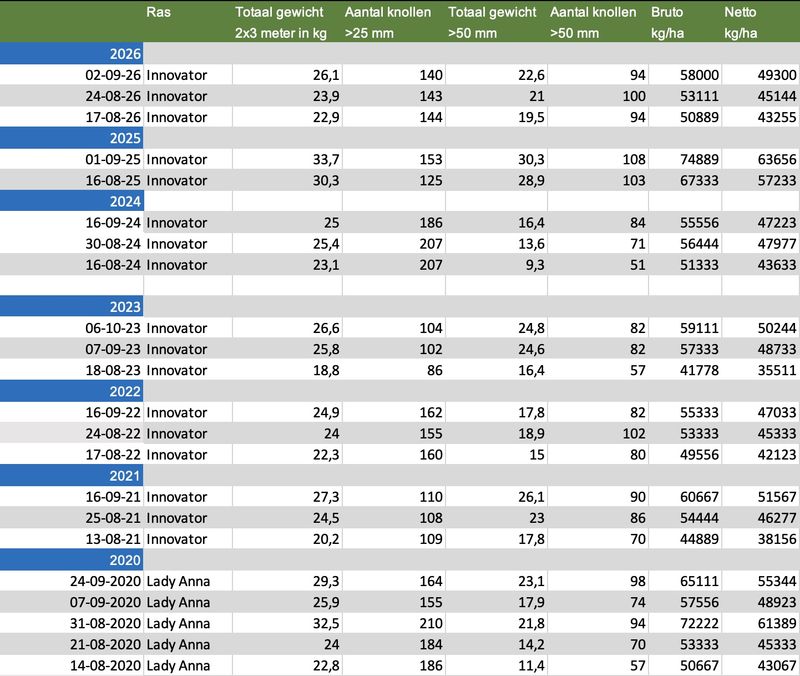The width and height of the screenshot is (800, 676).
Task: Click the 2026 year row label
Action: point(71,54)
